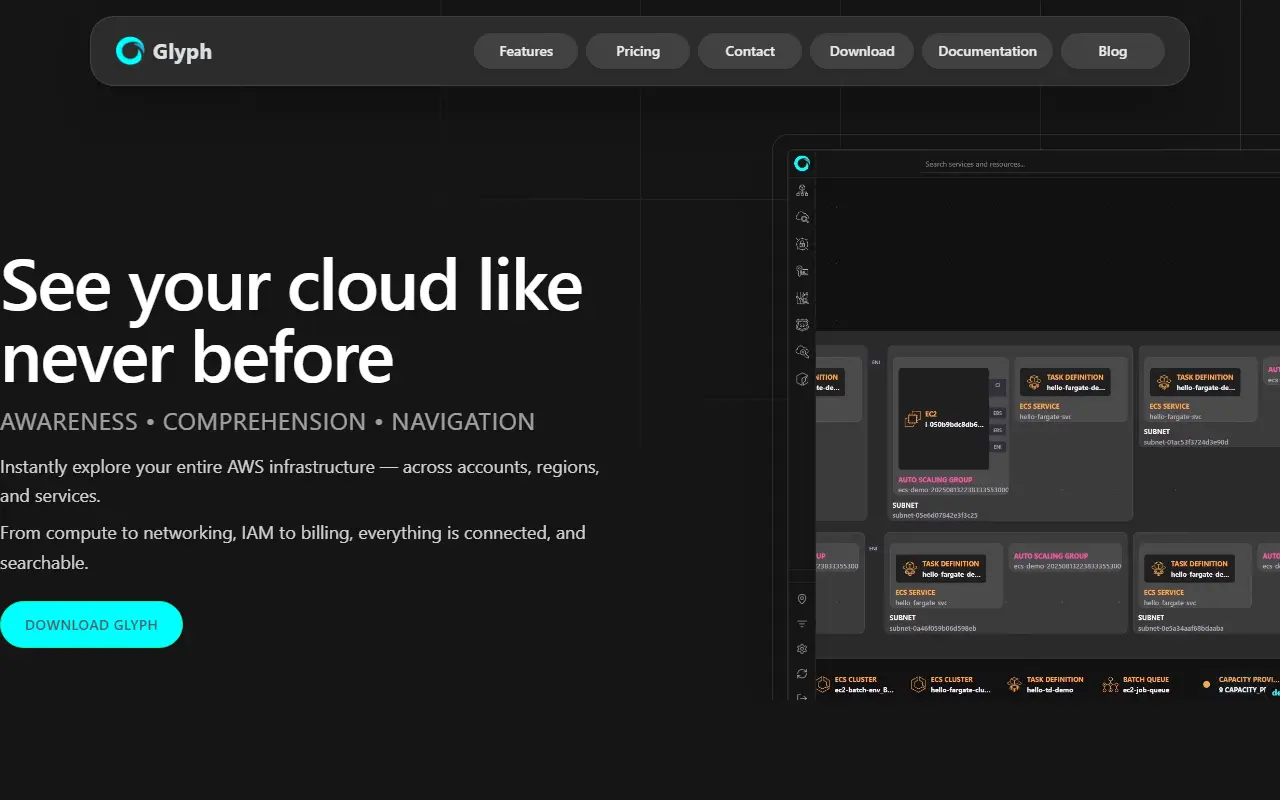The width and height of the screenshot is (1280, 800).
Task: Click the ec2-job-queue text in bottom bar
Action: click(1145, 690)
